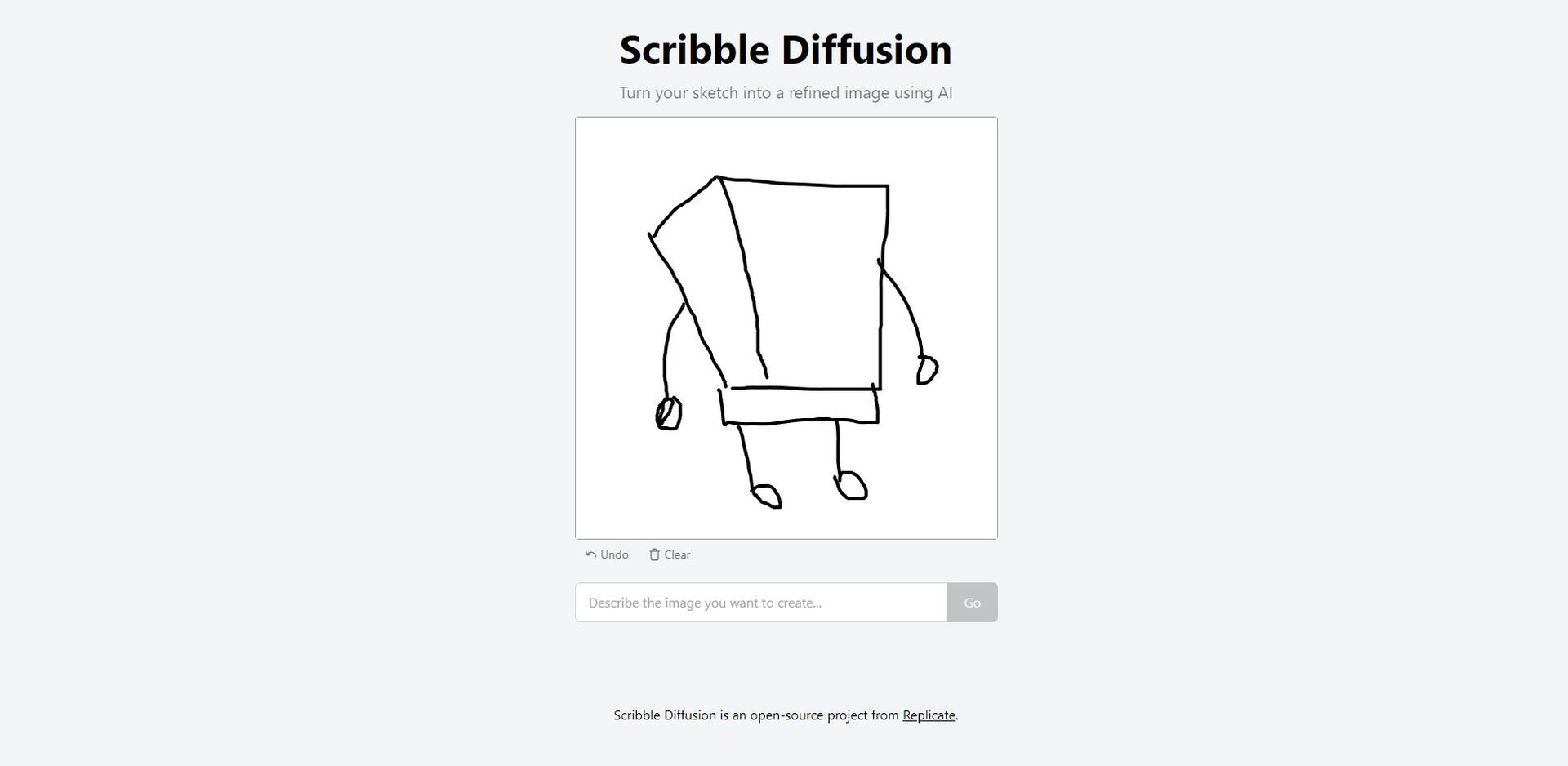This screenshot has height=766, width=1568.
Task: Click the subtitle about refining sketches with AI
Action: (786, 93)
